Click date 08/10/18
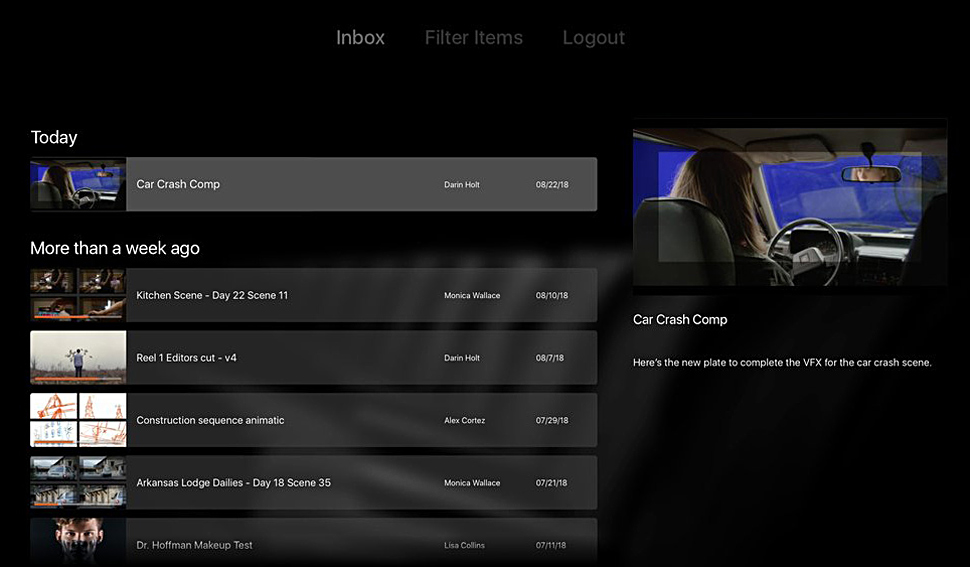This screenshot has height=567, width=970. tap(552, 296)
